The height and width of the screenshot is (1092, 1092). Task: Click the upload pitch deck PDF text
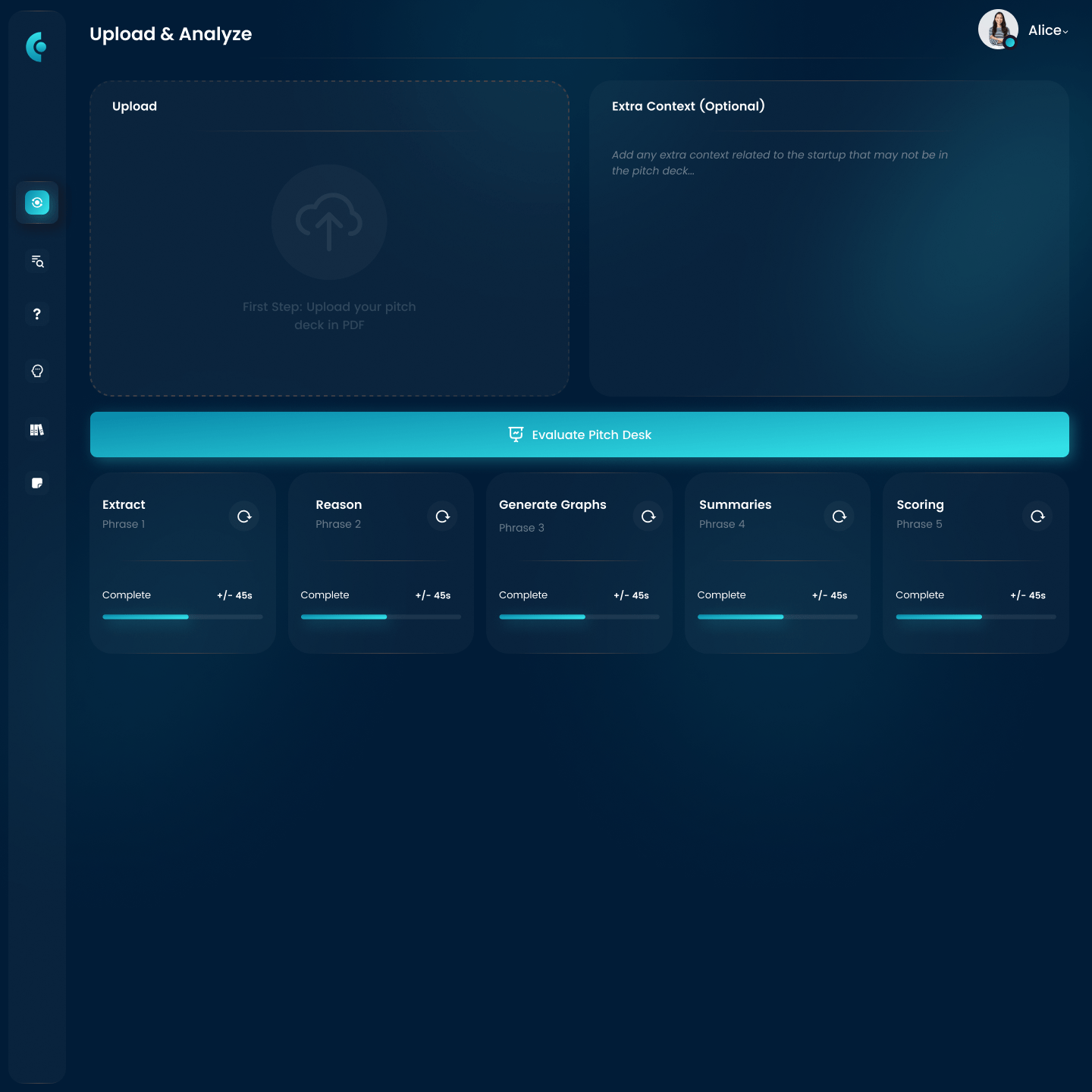tap(329, 315)
